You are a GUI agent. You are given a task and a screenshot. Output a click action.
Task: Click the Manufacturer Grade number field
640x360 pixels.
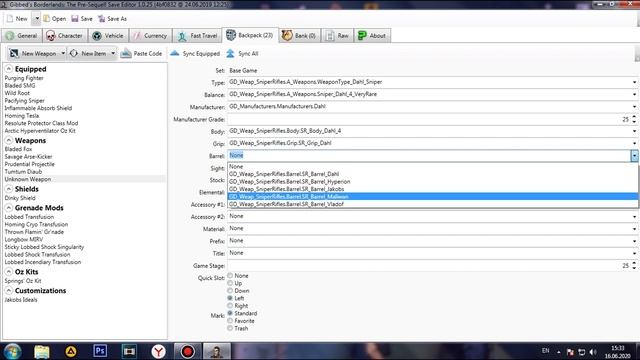[x=429, y=119]
